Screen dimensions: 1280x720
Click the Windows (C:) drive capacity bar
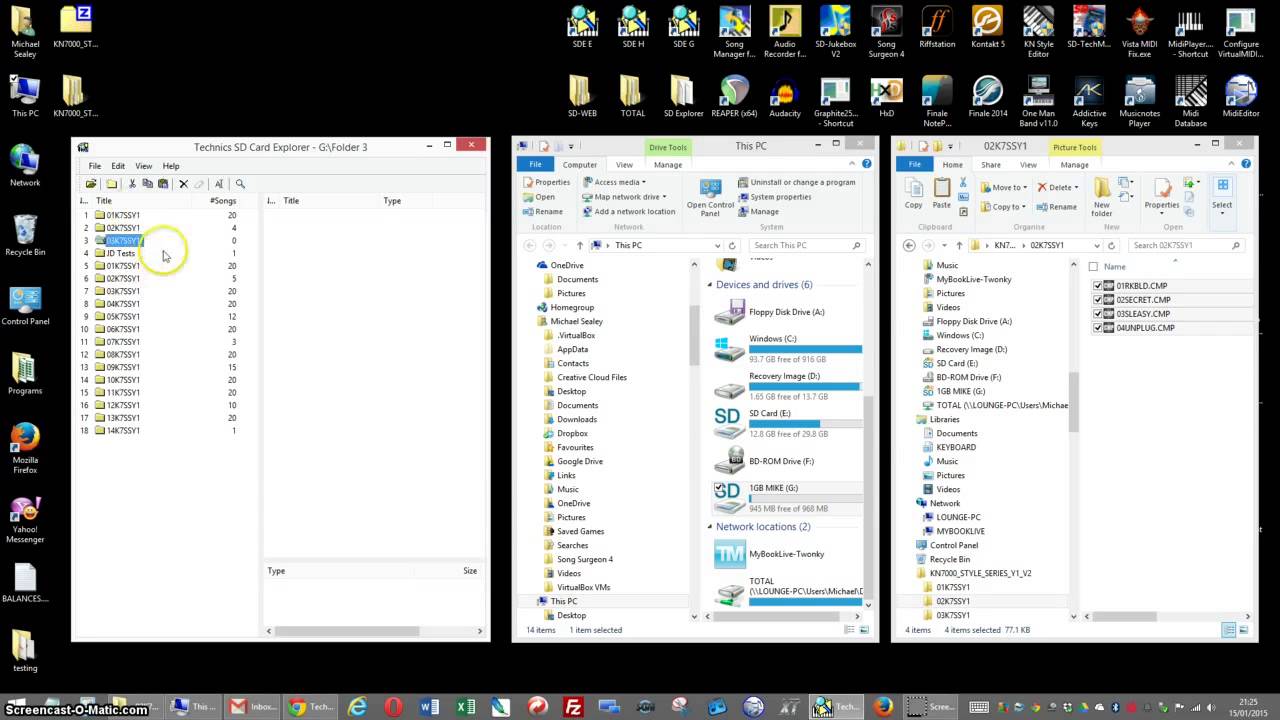point(805,349)
